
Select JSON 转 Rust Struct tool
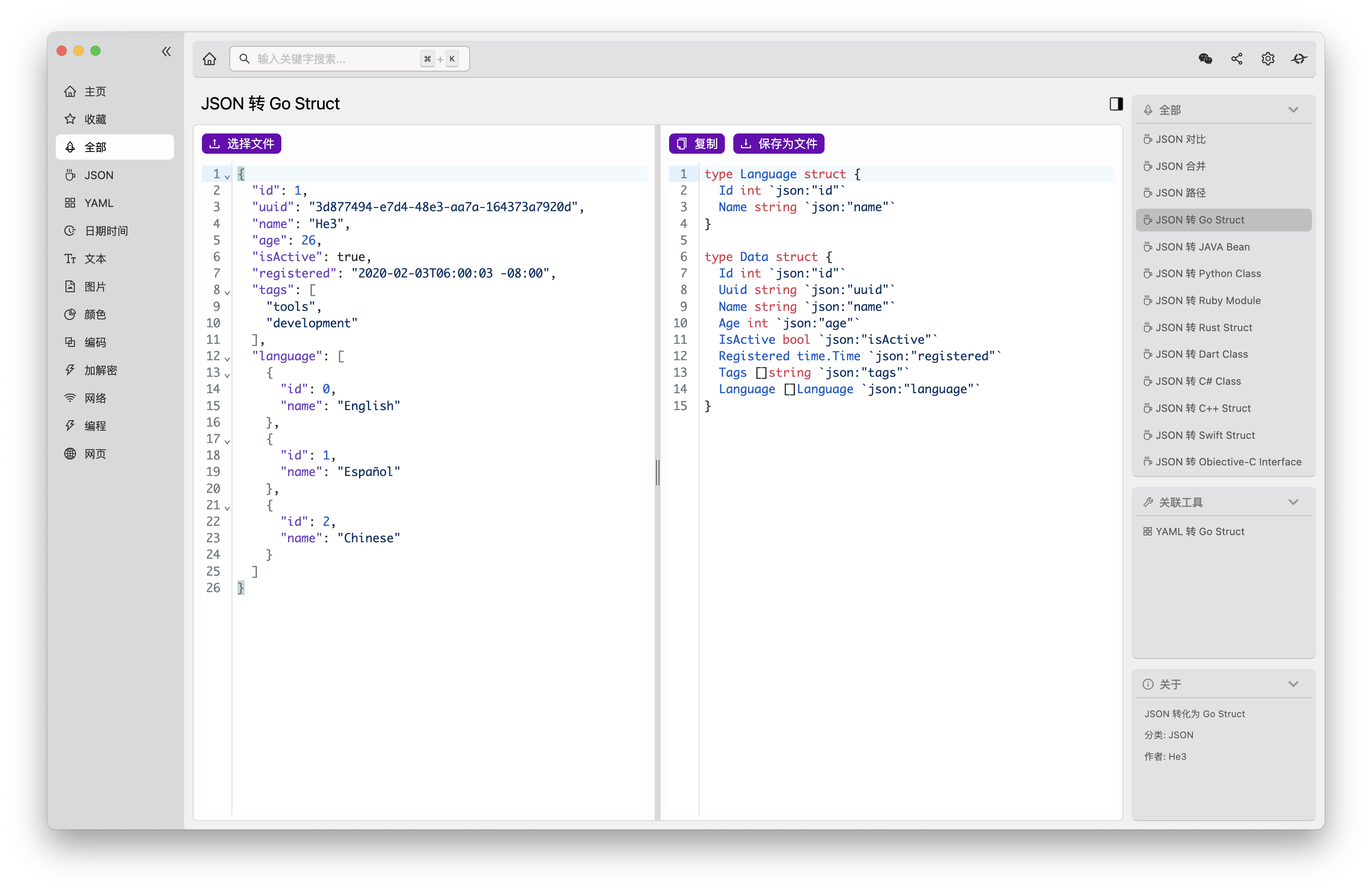(x=1204, y=327)
